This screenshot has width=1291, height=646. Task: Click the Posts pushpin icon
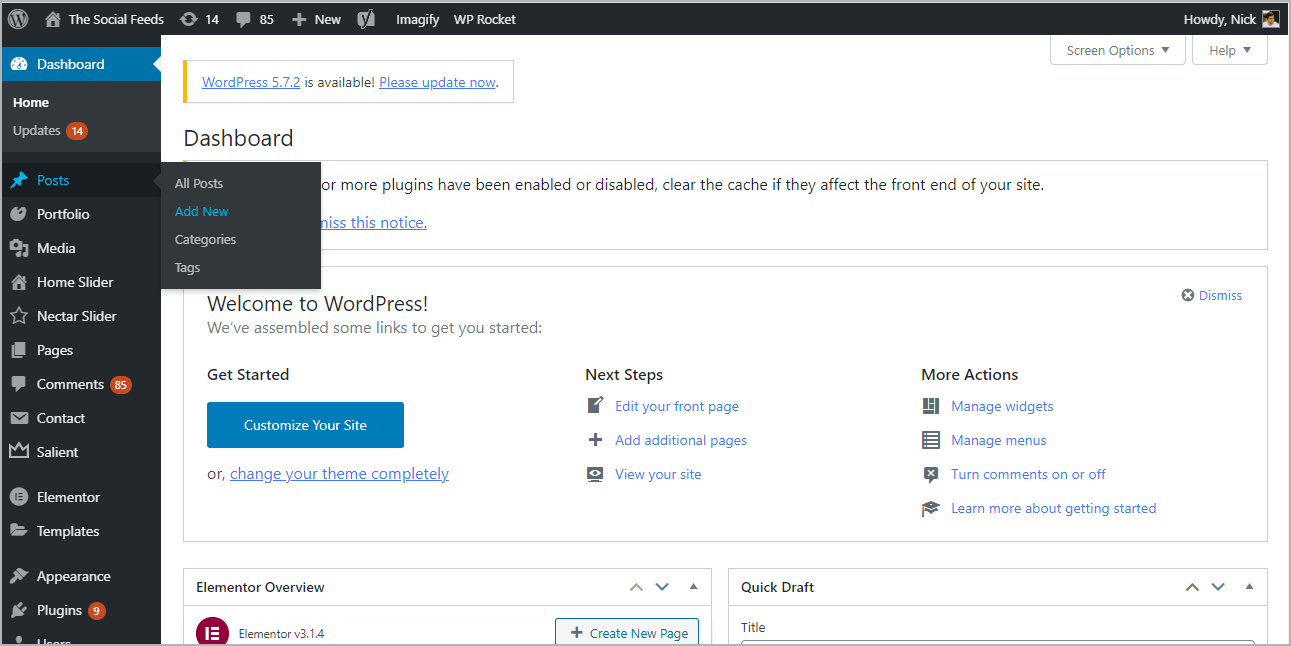19,180
